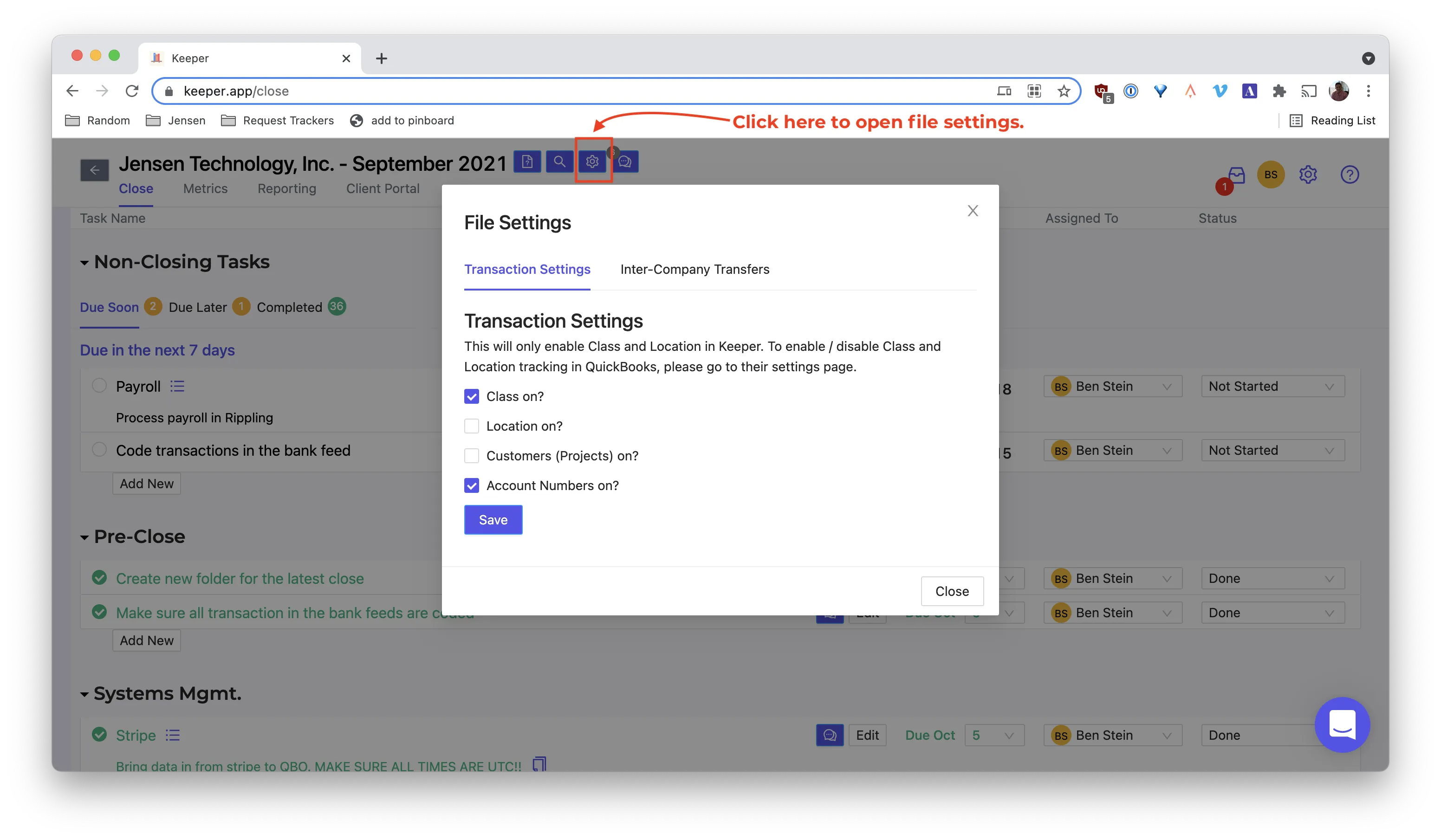Screen dimensions: 1441x840
Task: Show the Due Later tasks
Action: [x=198, y=307]
